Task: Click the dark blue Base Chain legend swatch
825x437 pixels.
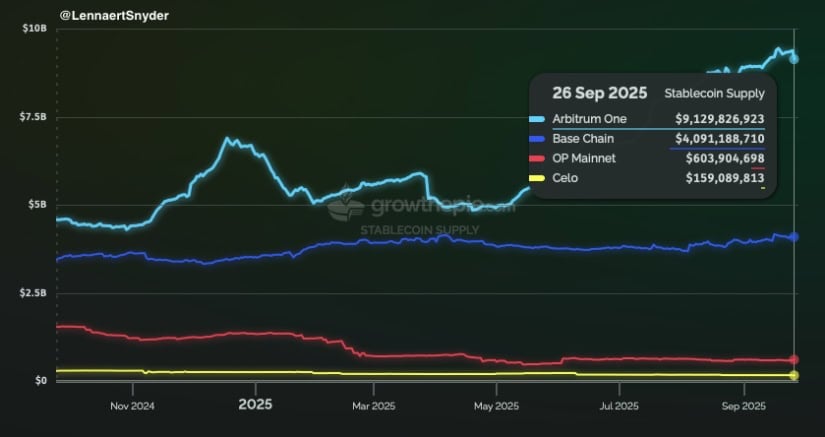Action: 537,139
